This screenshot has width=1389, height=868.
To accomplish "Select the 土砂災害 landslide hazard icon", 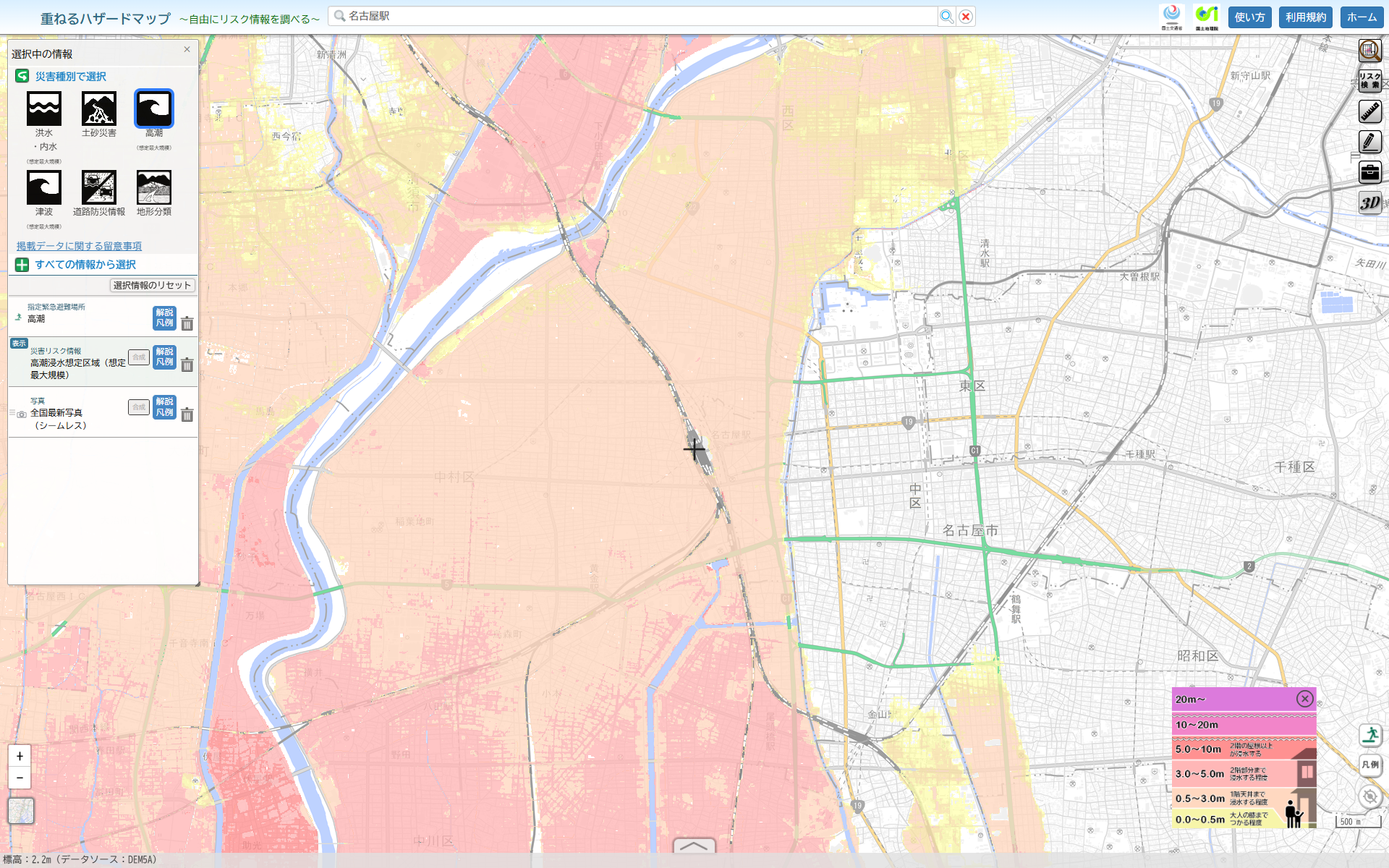I will click(x=99, y=109).
